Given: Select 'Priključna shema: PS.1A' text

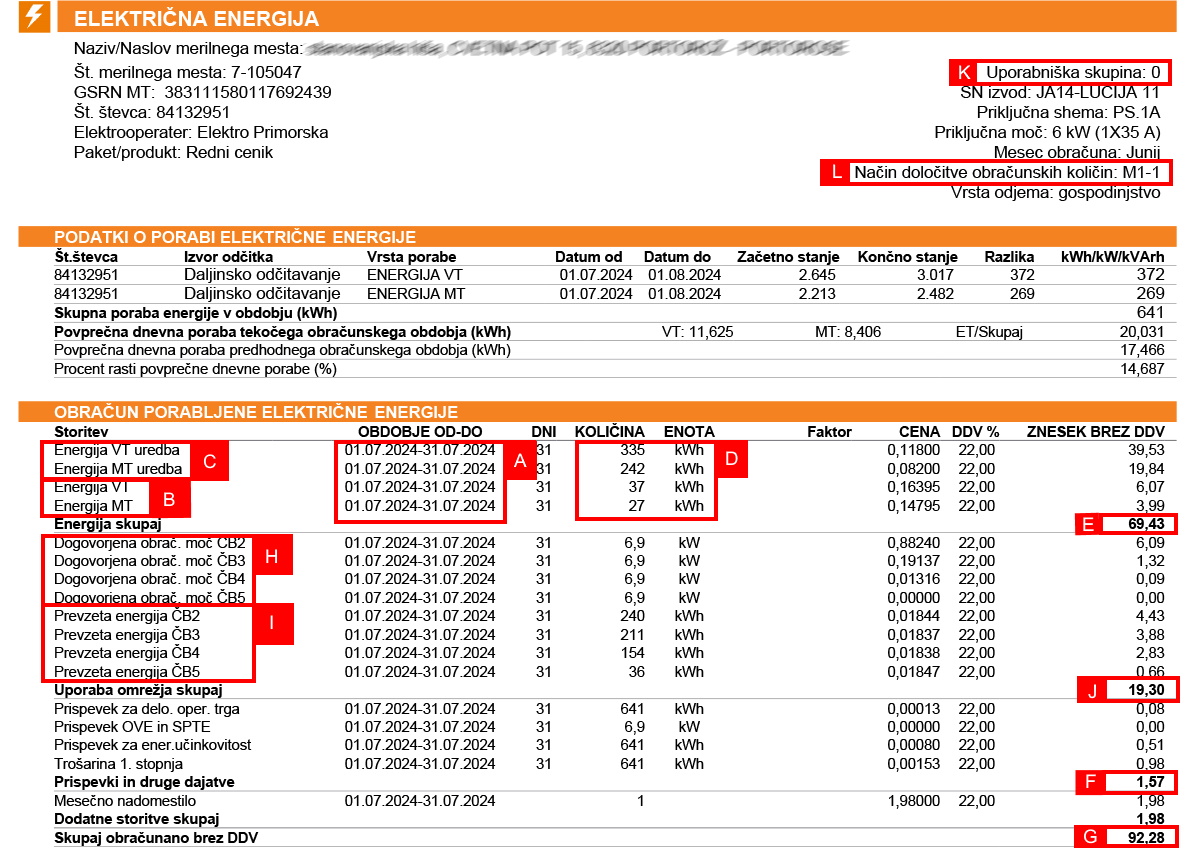Looking at the screenshot, I should tap(1068, 113).
